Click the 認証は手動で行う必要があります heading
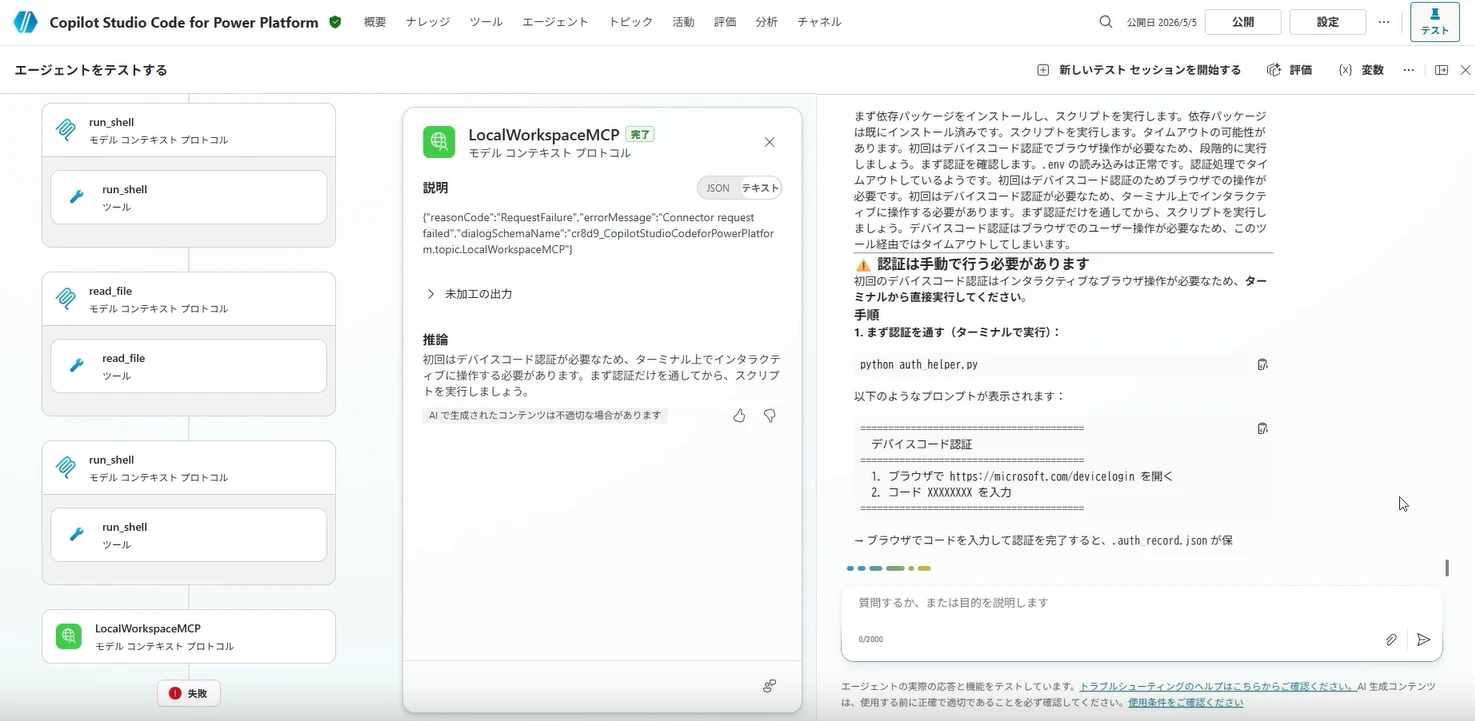The height and width of the screenshot is (721, 1475). pyautogui.click(x=983, y=264)
